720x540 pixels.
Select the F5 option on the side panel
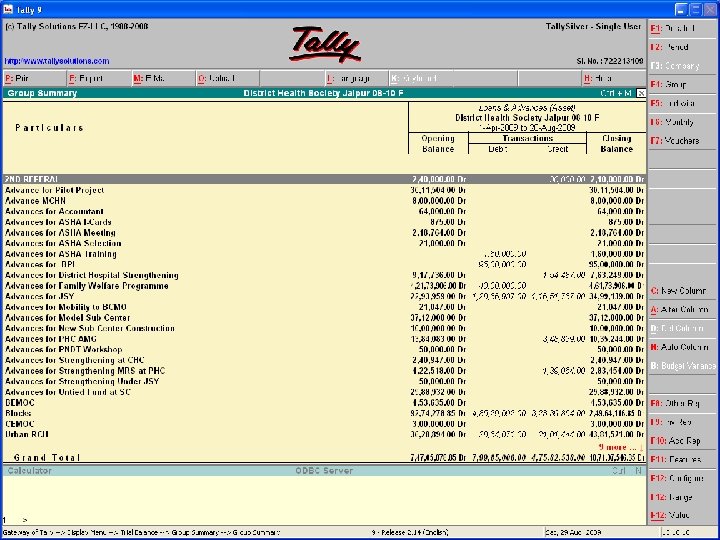pos(682,103)
